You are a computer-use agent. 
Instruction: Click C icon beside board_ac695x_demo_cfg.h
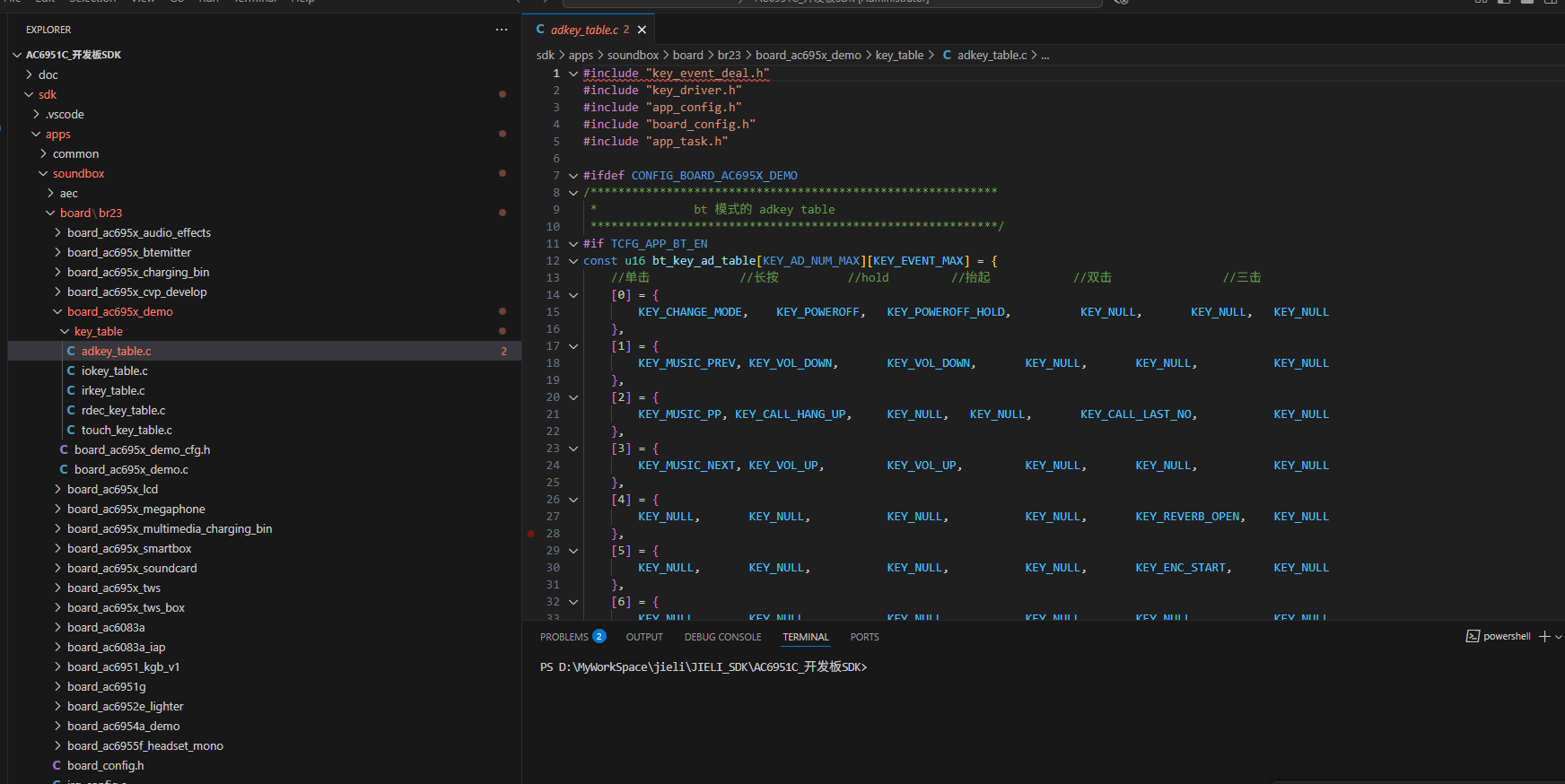click(64, 449)
